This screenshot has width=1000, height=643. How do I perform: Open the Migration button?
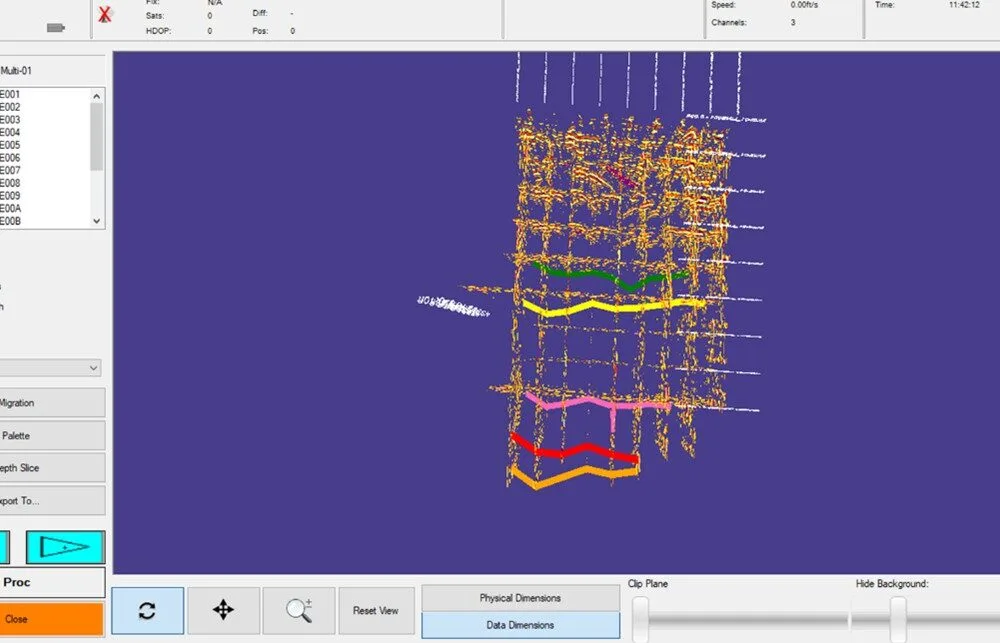[x=52, y=403]
